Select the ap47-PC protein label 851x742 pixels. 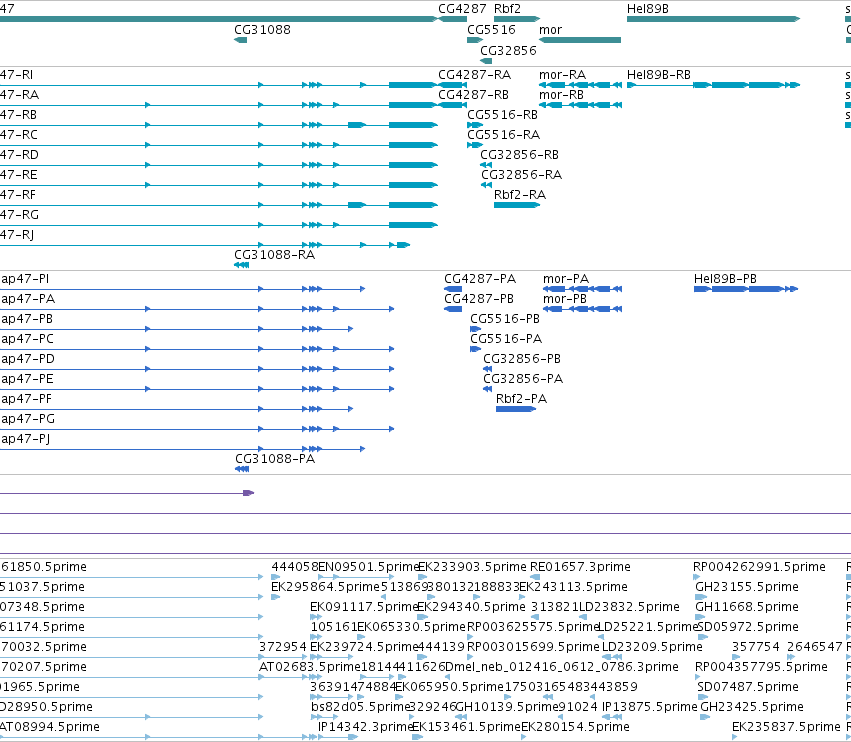pos(28,339)
